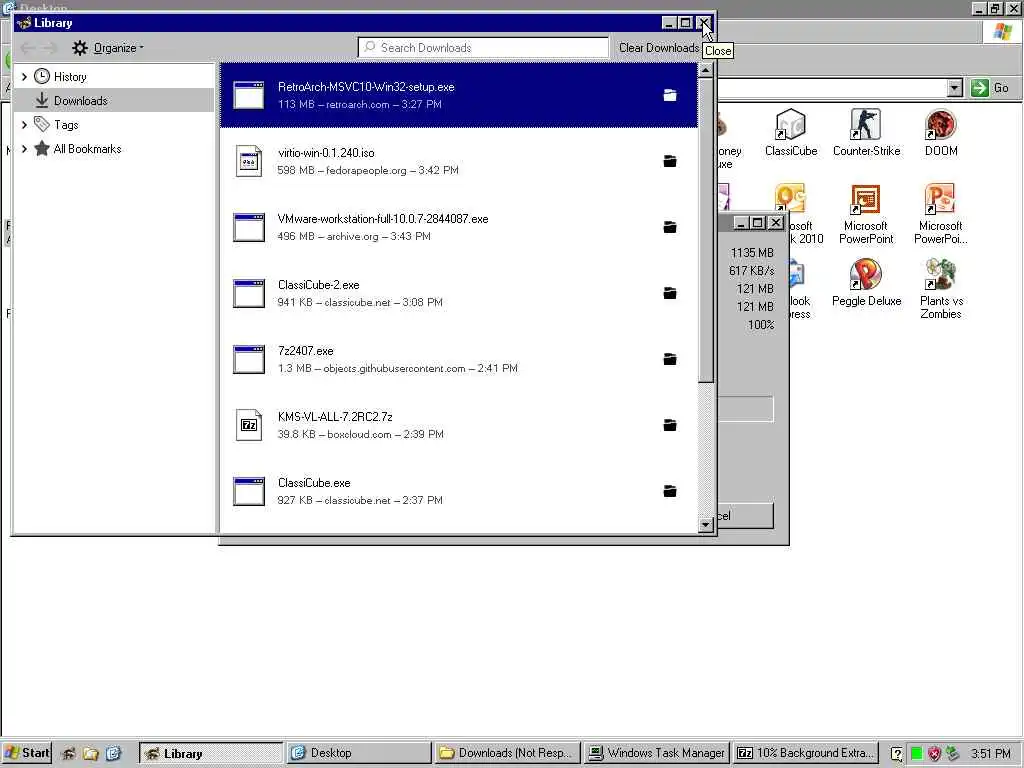Screen dimensions: 1024x768
Task: Click KMS-VL-ALL 7z archive icon
Action: [x=249, y=425]
